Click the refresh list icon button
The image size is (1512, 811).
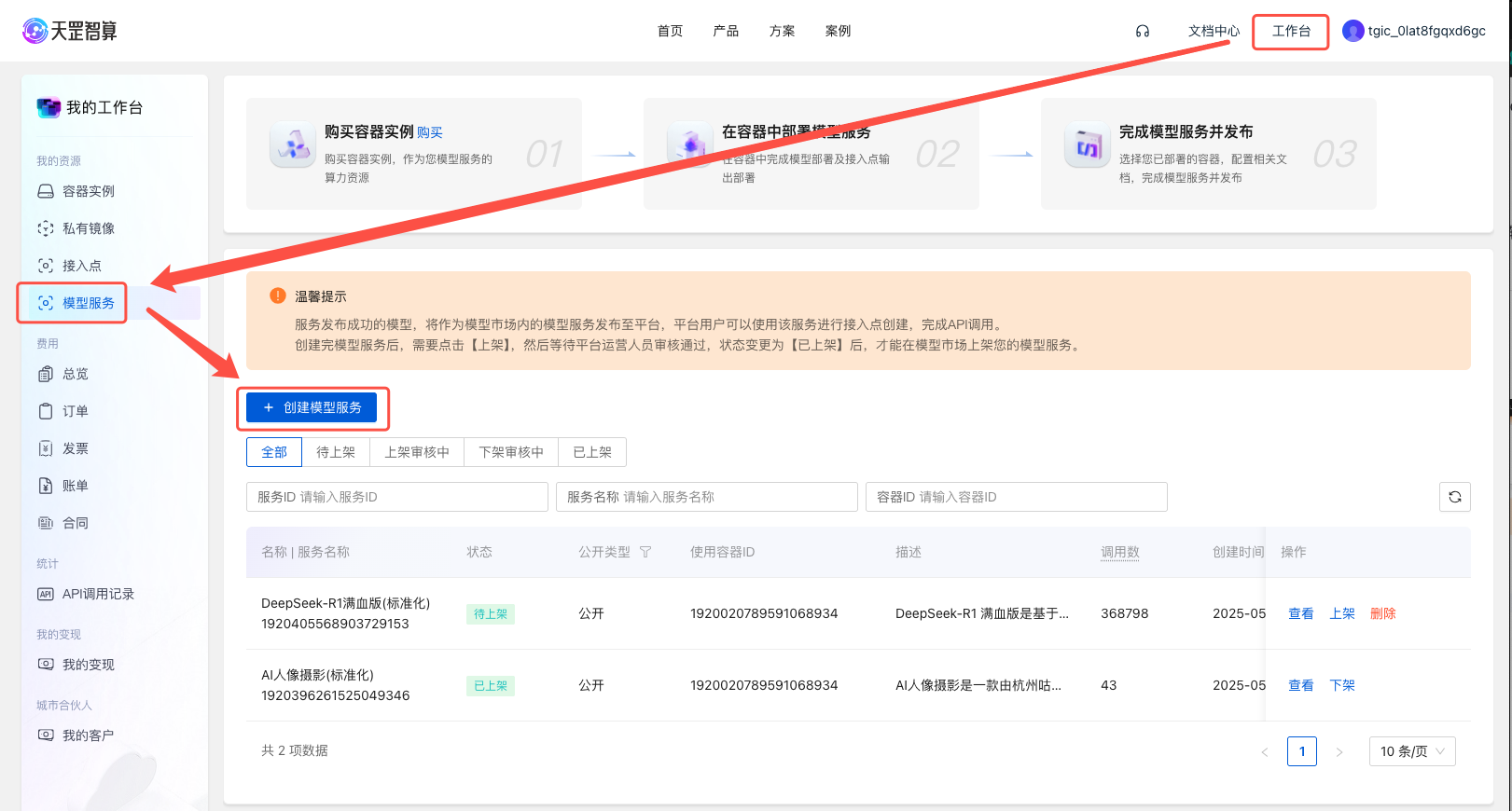pyautogui.click(x=1455, y=497)
